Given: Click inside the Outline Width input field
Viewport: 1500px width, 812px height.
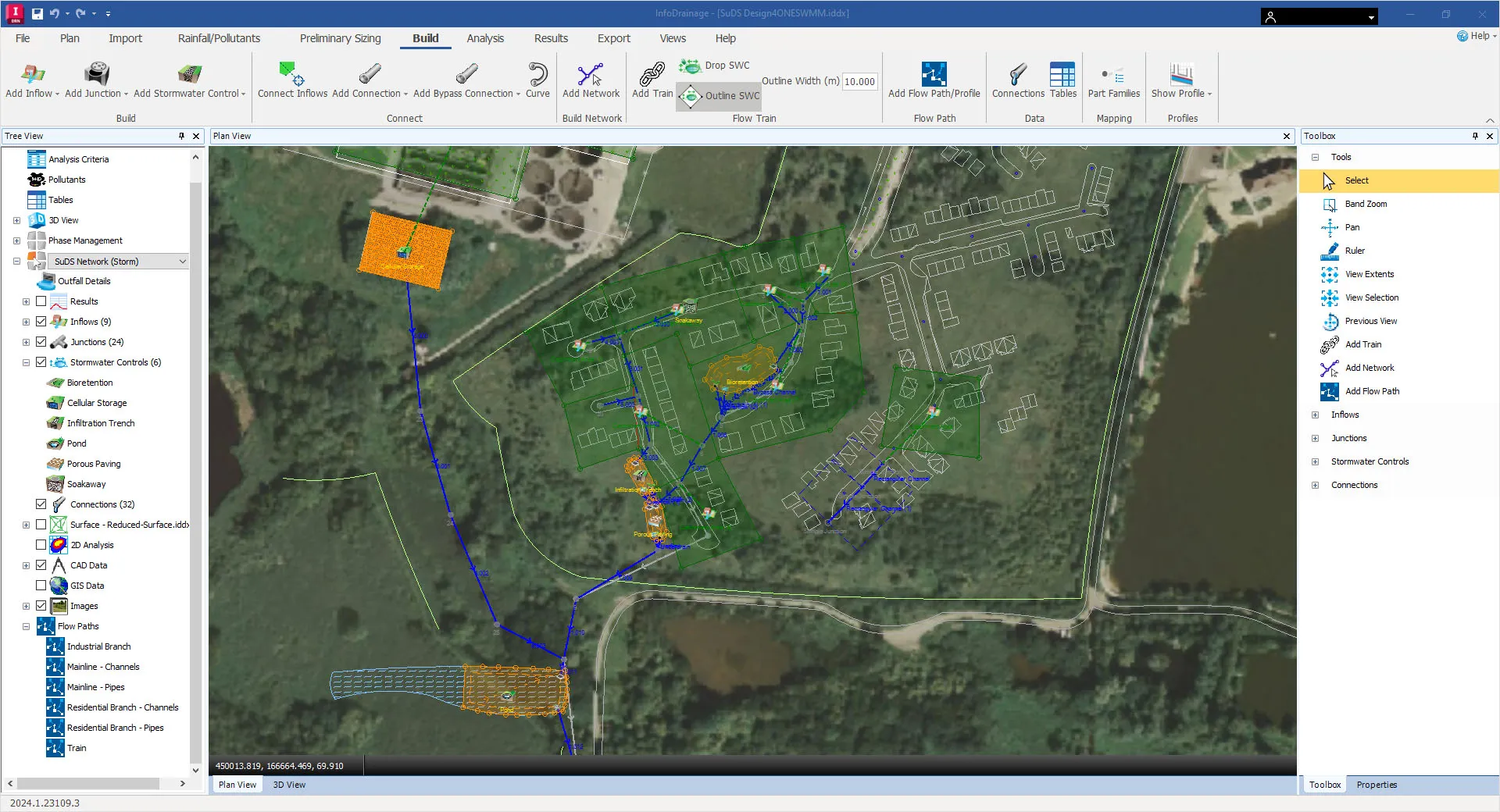Looking at the screenshot, I should (859, 80).
